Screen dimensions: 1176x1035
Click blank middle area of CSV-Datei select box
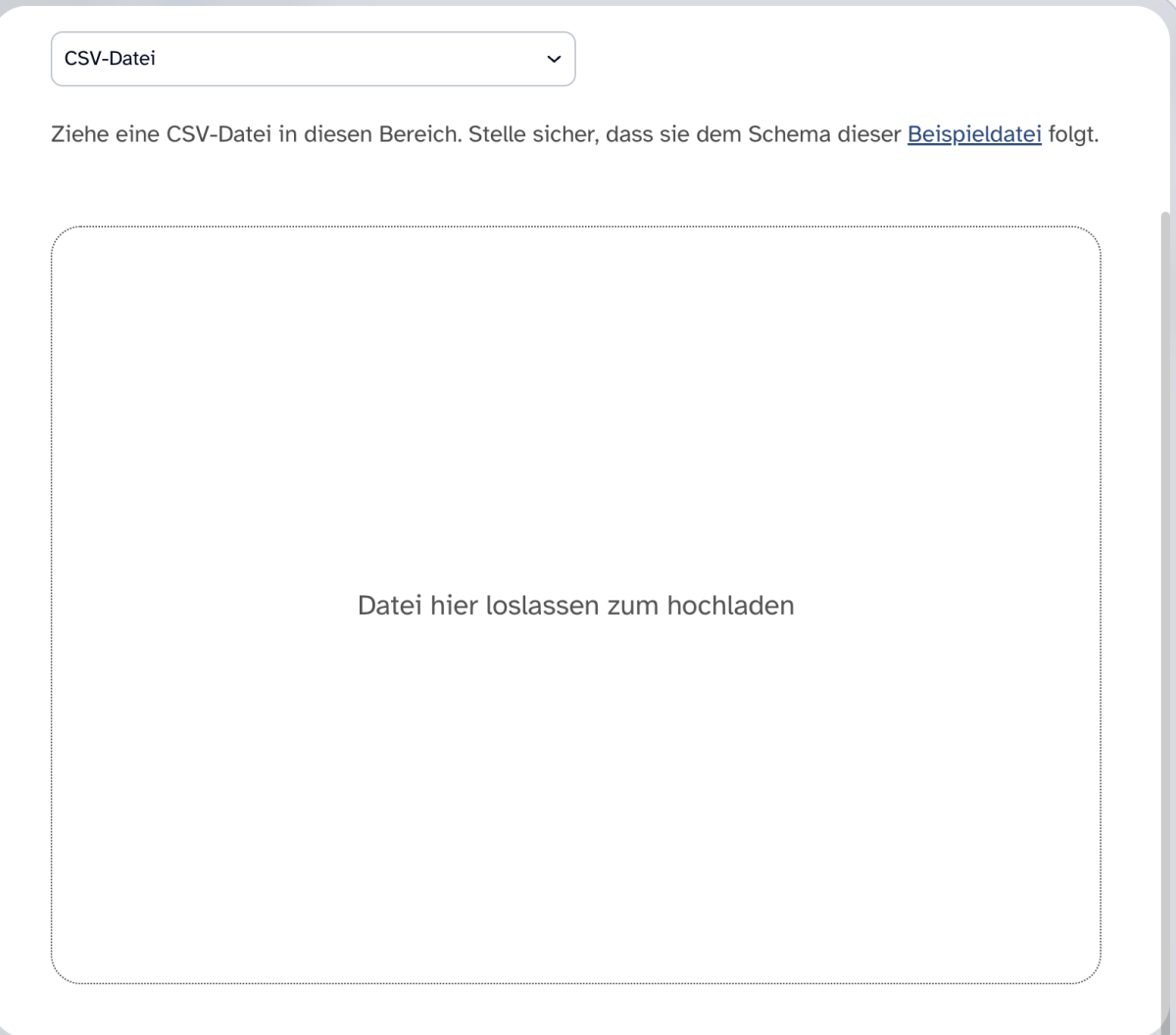[353, 59]
